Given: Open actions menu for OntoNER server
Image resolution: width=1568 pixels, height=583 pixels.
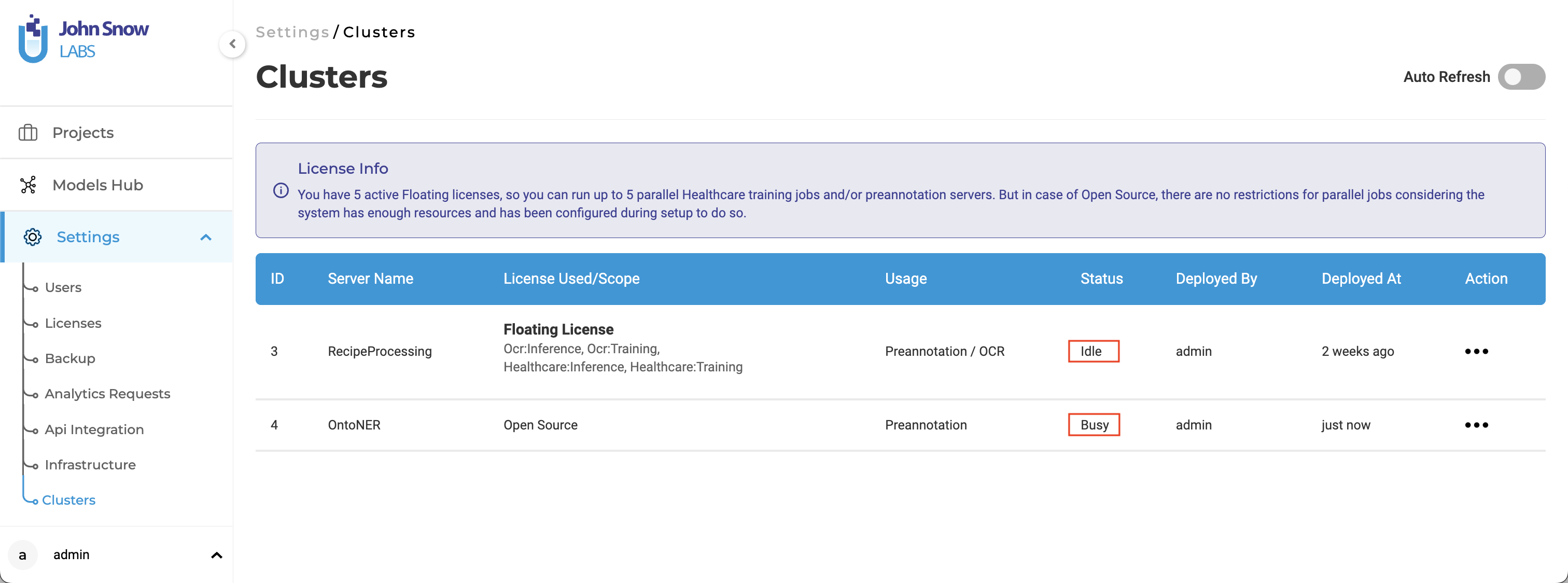Looking at the screenshot, I should (1476, 425).
